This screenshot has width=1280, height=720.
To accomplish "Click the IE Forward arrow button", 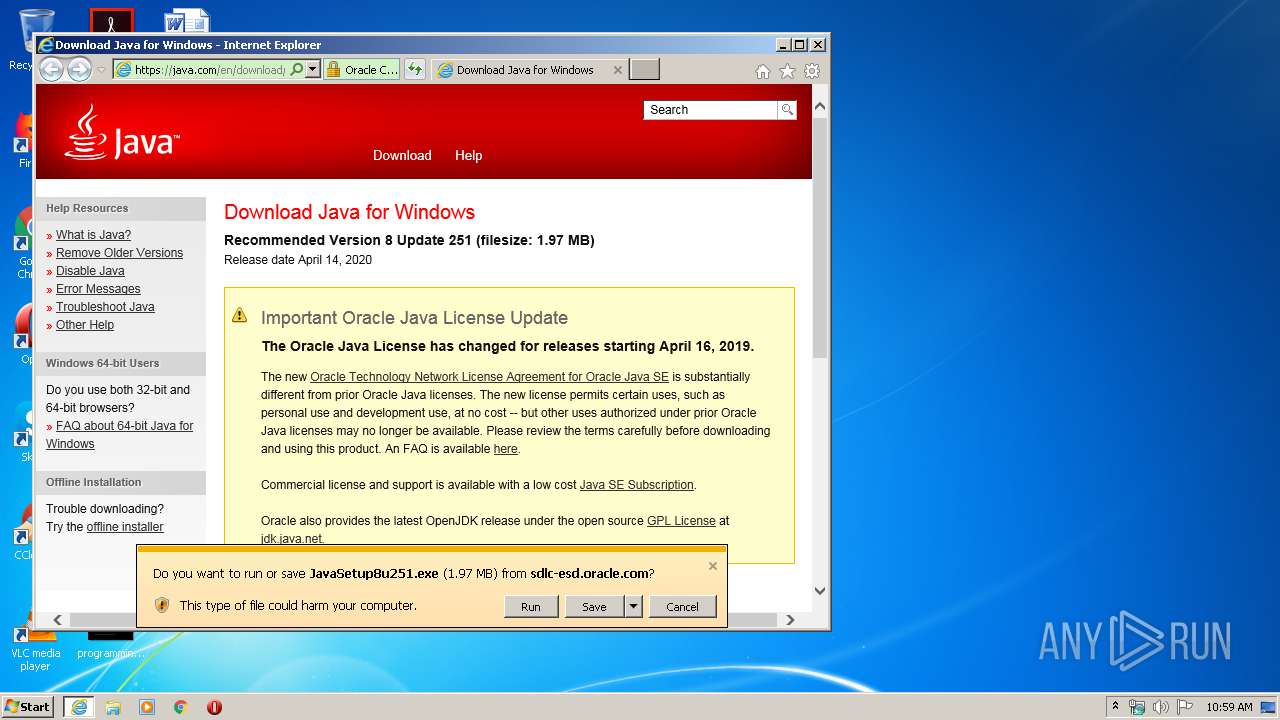I will (x=79, y=69).
